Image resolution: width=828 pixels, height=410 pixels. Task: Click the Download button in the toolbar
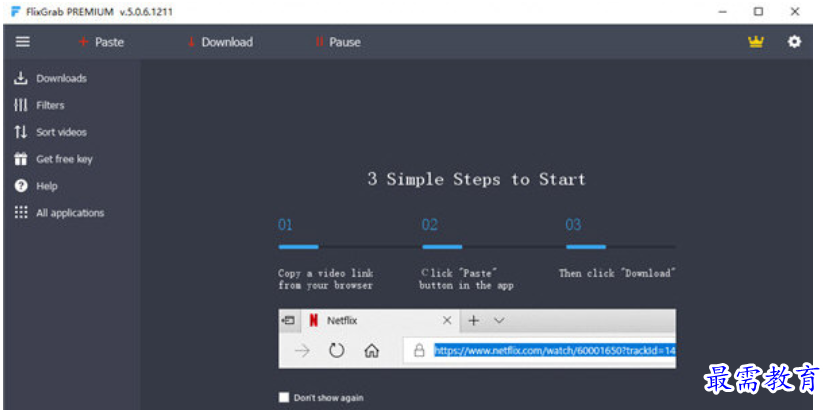click(x=220, y=42)
